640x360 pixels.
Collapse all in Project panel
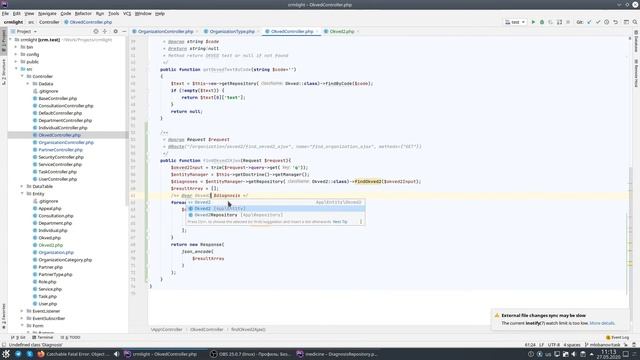pyautogui.click(x=105, y=31)
